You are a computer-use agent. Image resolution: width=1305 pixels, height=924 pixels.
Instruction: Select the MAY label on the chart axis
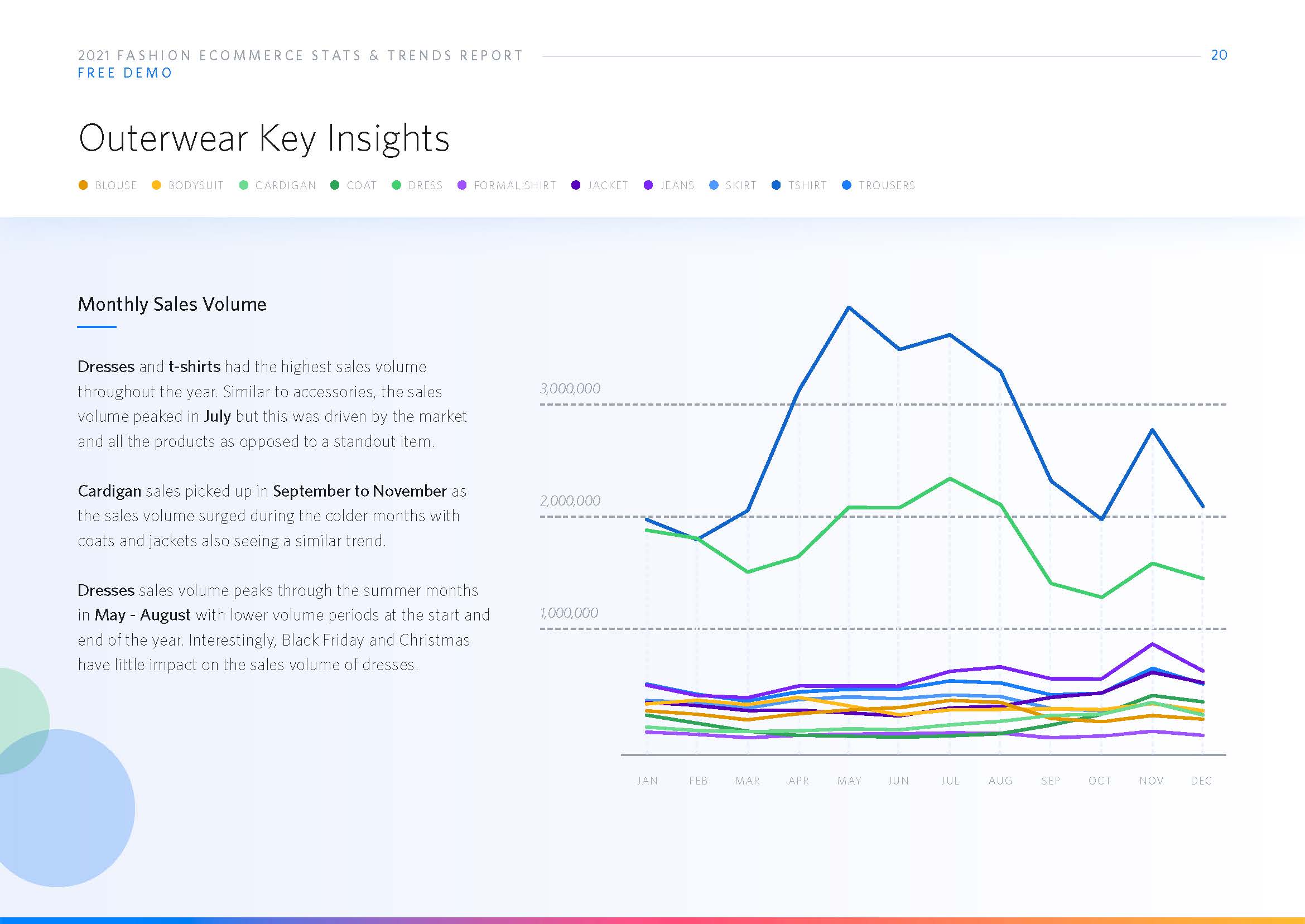click(x=849, y=781)
